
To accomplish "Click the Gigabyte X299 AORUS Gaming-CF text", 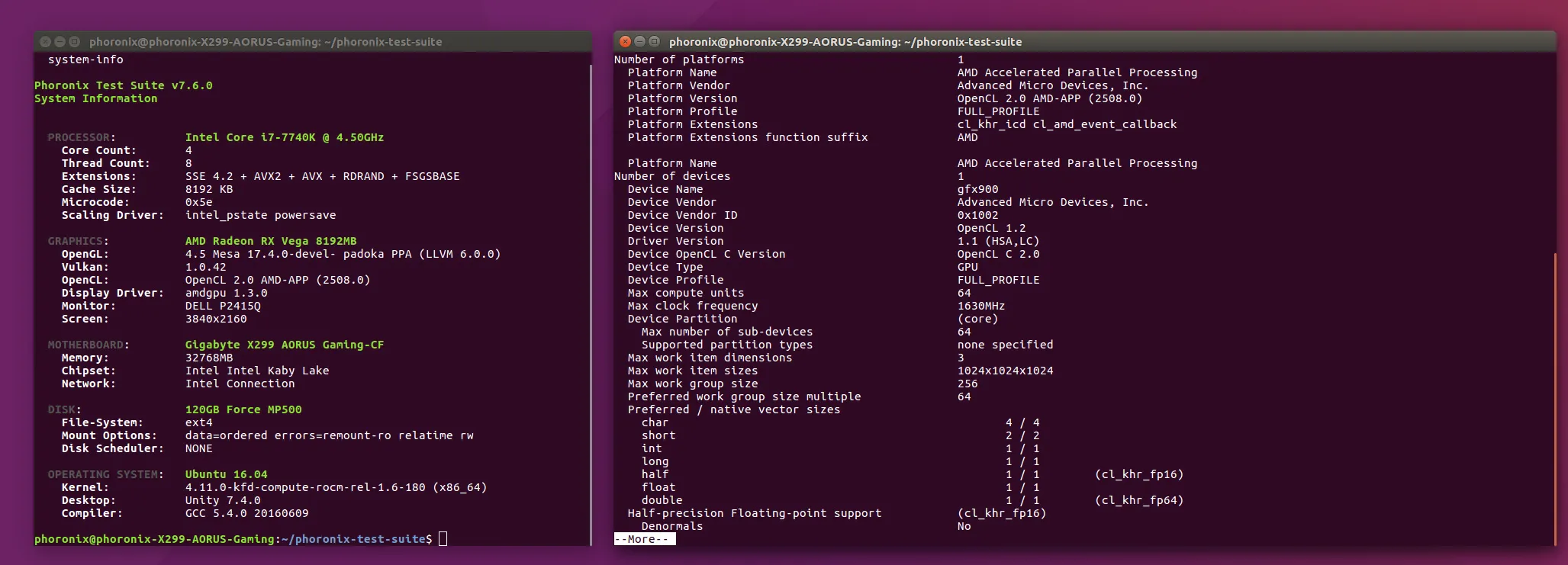I will click(284, 345).
